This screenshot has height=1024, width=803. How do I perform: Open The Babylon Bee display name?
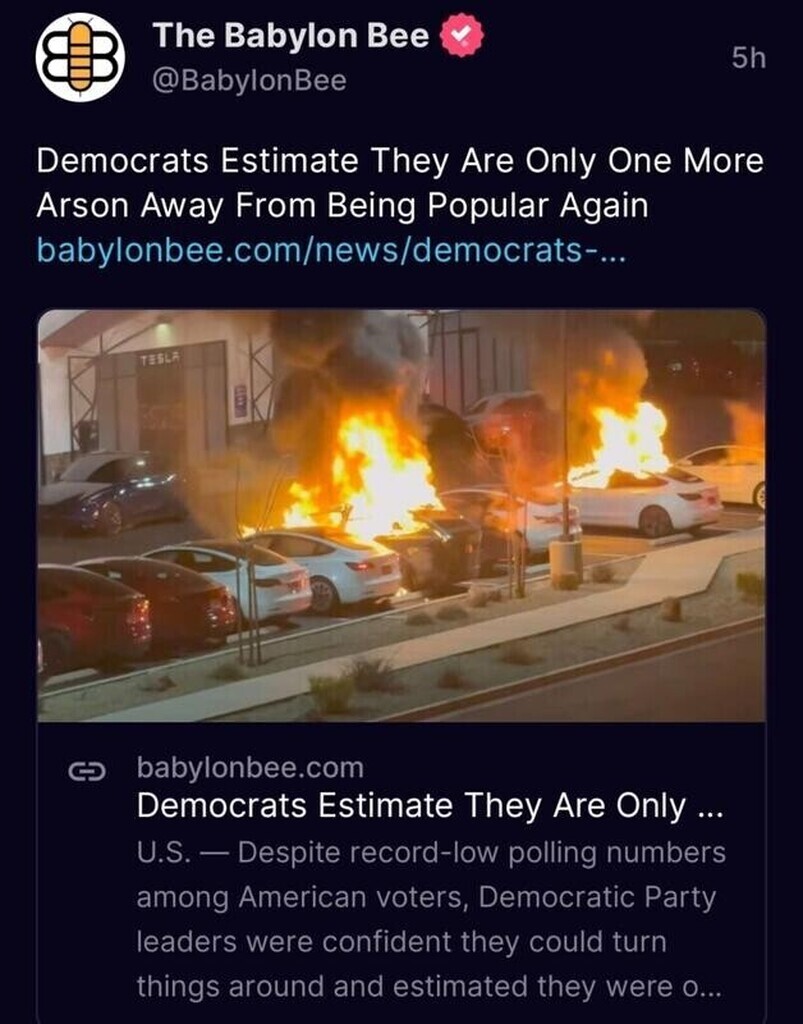click(x=291, y=35)
